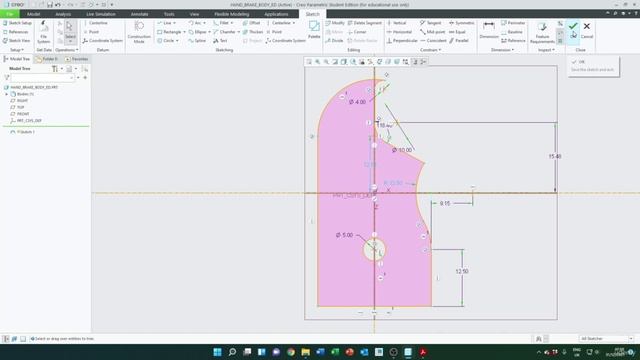Open the sketcher Palette

click(x=314, y=30)
